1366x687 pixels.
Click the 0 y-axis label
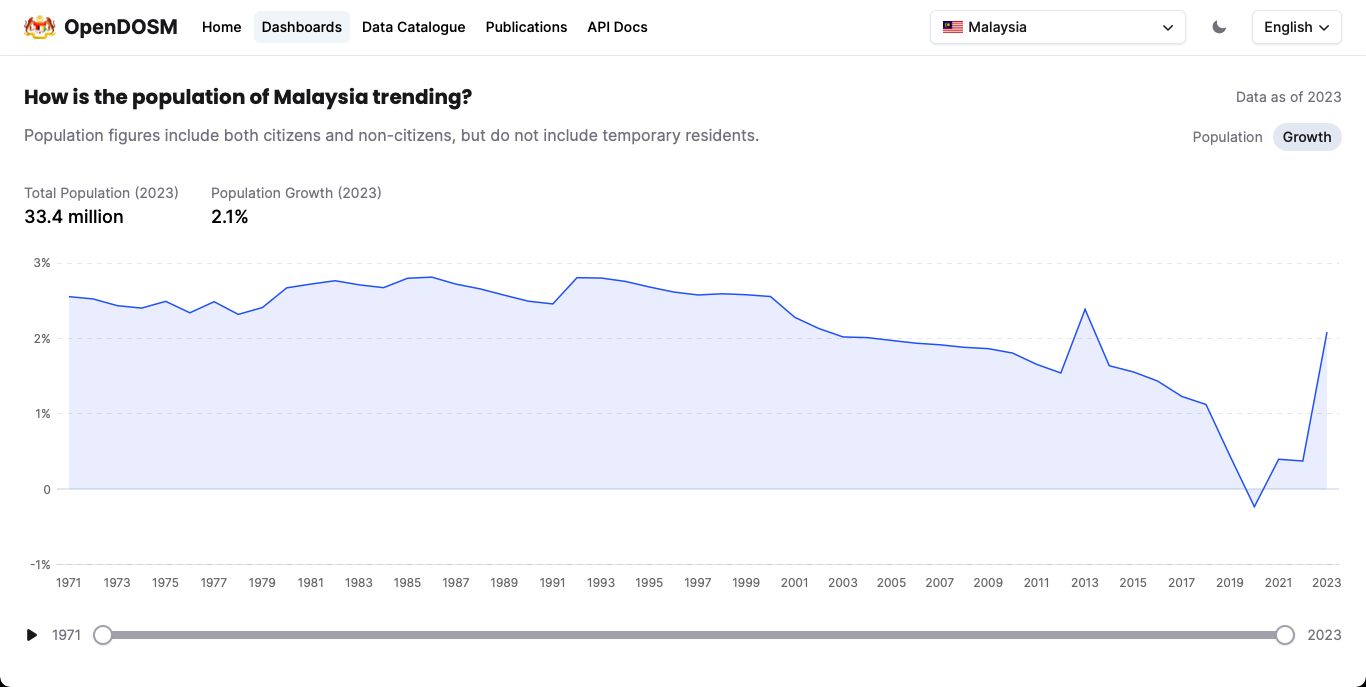(47, 490)
